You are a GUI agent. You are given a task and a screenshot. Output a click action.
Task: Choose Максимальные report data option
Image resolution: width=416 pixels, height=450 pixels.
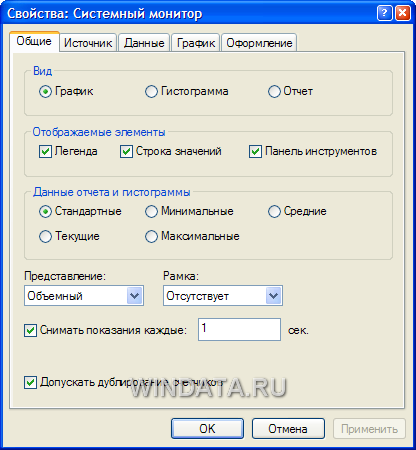point(151,236)
